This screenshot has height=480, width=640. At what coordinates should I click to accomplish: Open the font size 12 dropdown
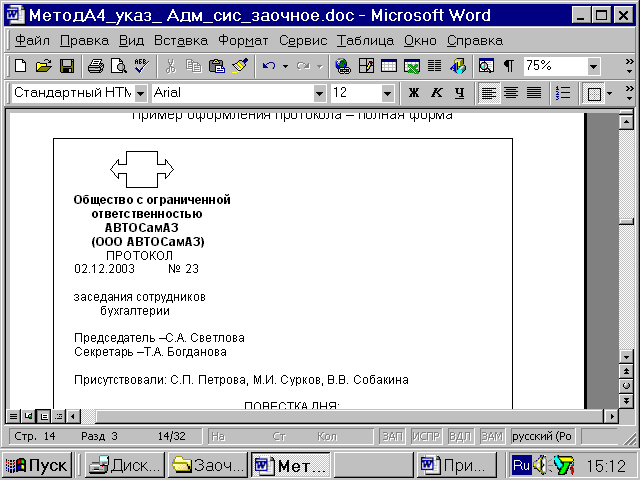387,93
